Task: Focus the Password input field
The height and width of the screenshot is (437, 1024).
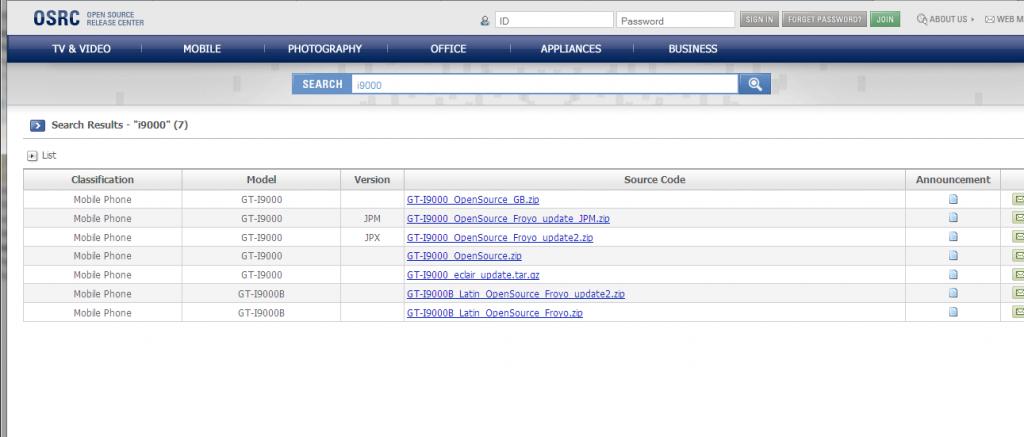Action: [x=675, y=20]
